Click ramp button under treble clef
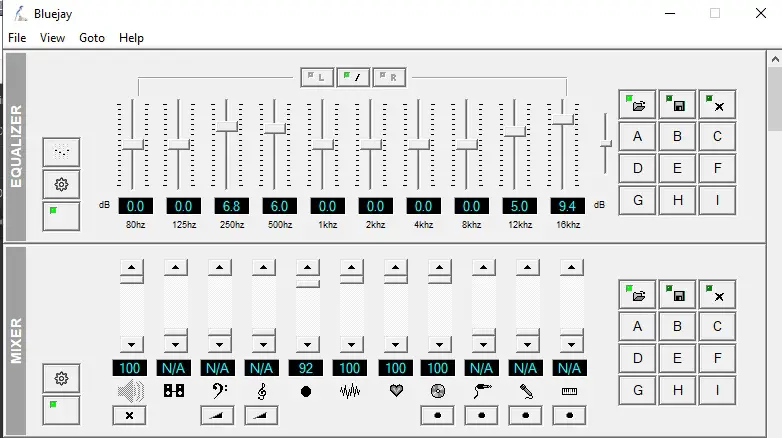Image resolution: width=782 pixels, height=438 pixels. coord(261,416)
